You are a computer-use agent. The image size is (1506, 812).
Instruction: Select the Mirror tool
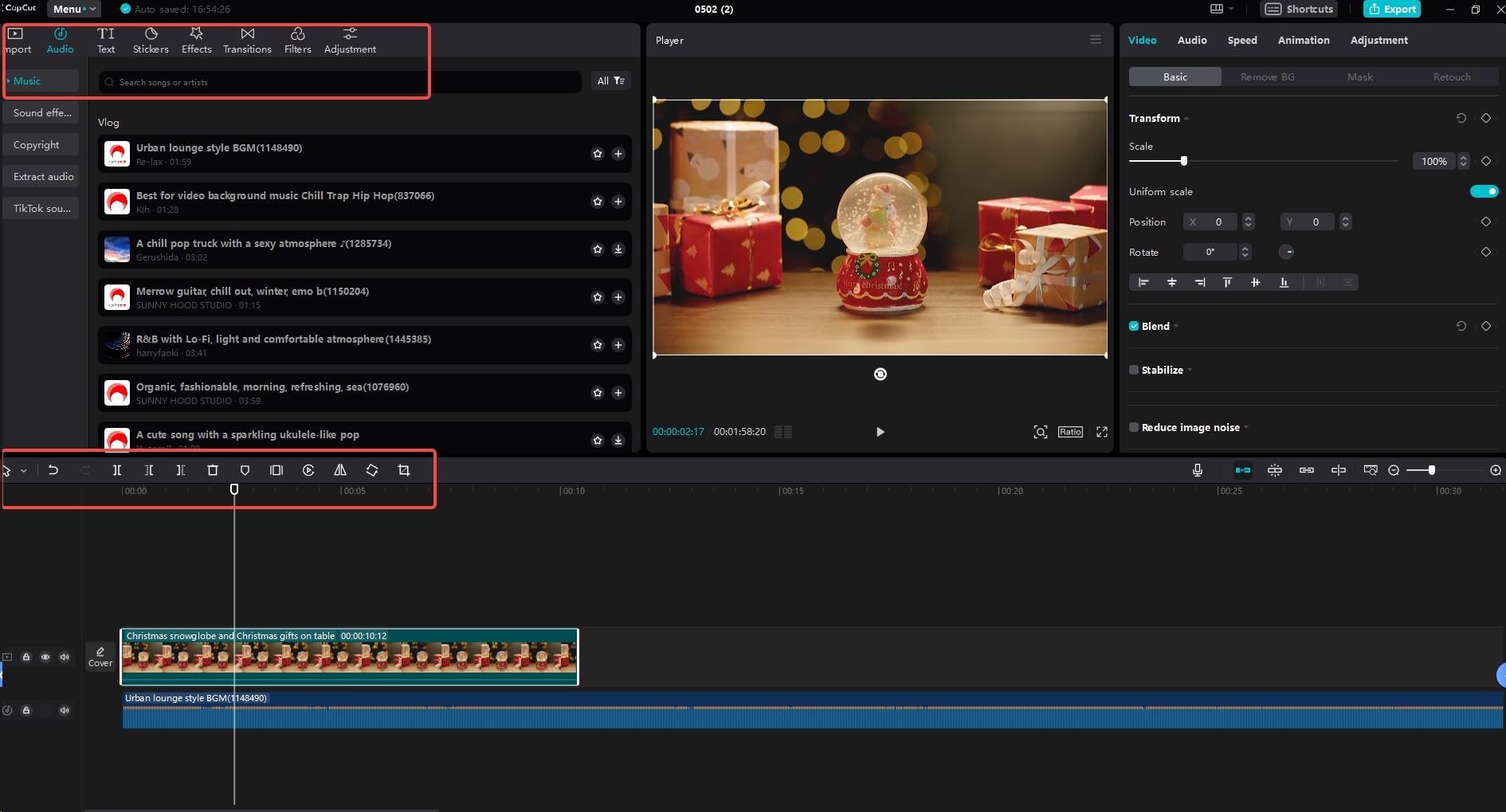click(x=340, y=470)
